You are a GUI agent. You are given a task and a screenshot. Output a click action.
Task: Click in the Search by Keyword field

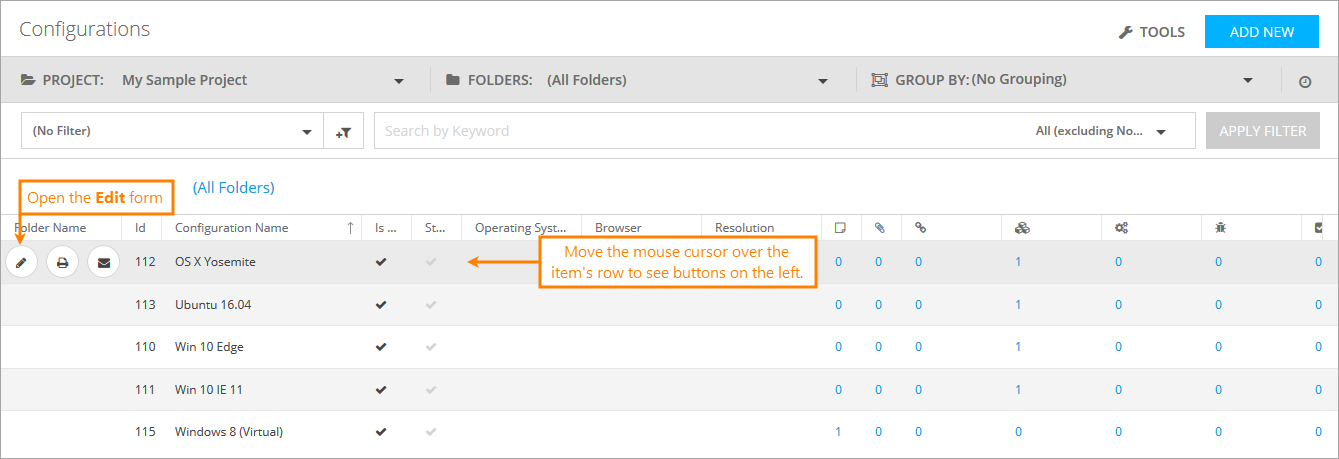pos(700,131)
